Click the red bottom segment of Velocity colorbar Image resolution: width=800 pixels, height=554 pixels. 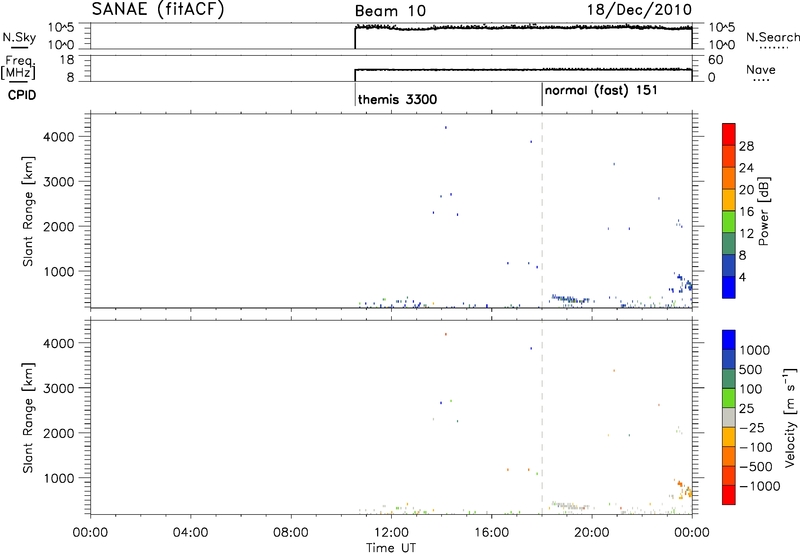(729, 495)
